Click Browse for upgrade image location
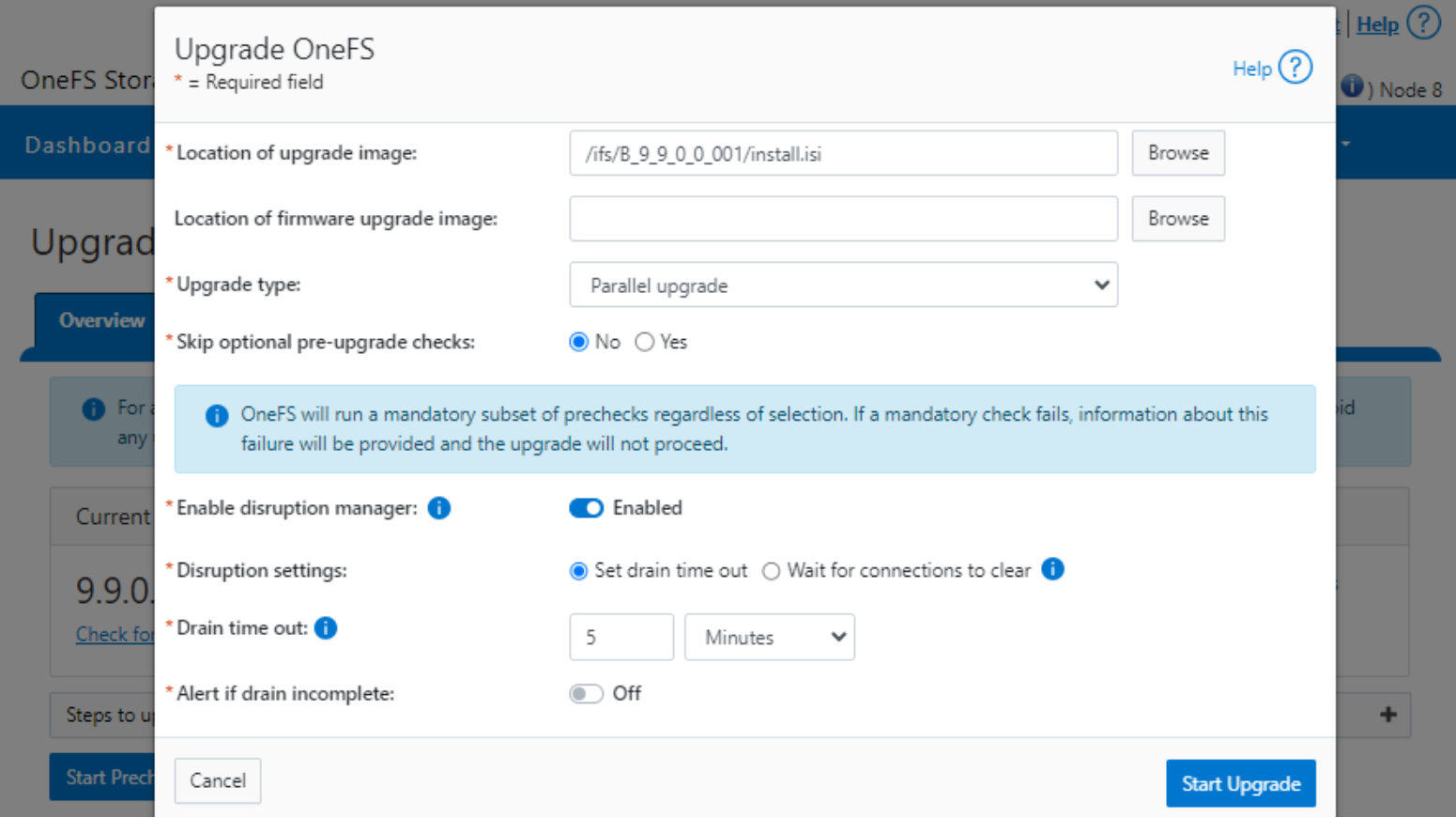The image size is (1456, 818). (x=1178, y=153)
